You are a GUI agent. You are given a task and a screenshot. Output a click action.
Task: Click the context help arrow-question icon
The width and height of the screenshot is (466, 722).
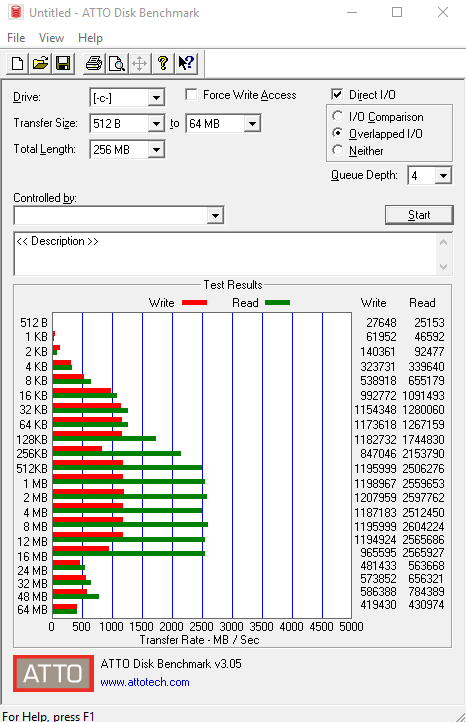coord(186,63)
